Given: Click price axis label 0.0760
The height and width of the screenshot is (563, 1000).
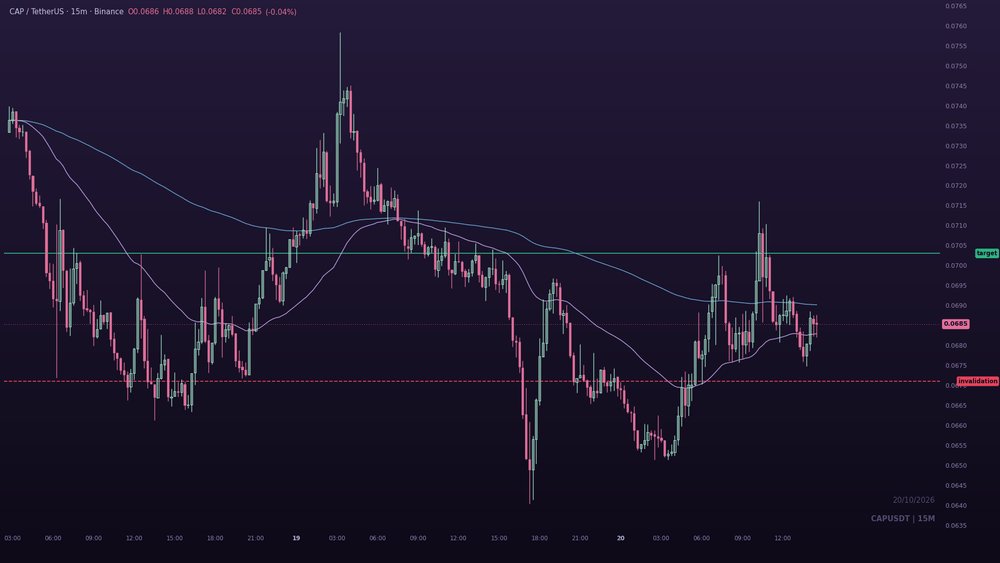Looking at the screenshot, I should pyautogui.click(x=956, y=26).
